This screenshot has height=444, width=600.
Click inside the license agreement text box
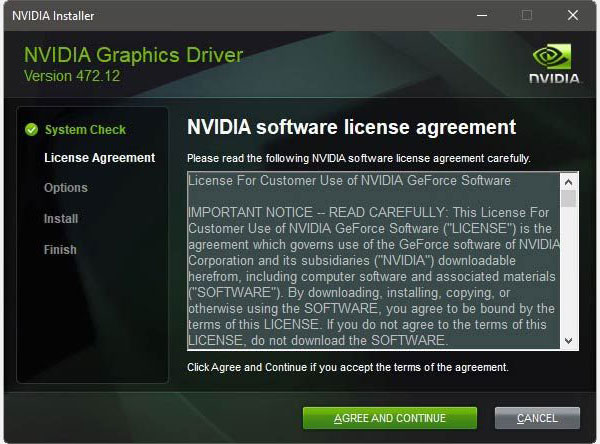point(374,261)
